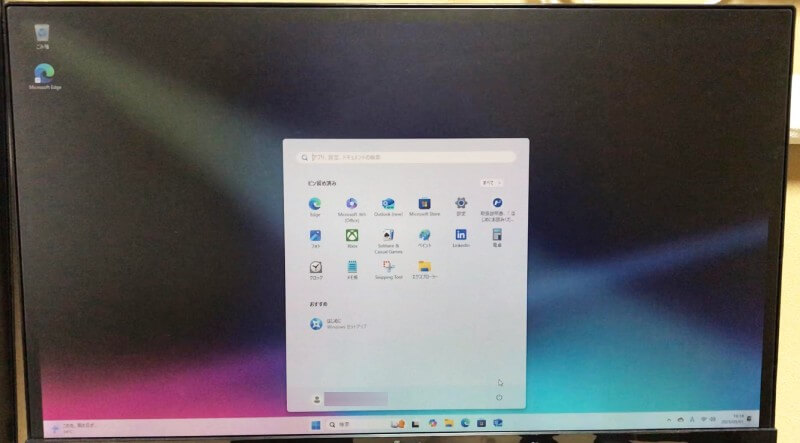The height and width of the screenshot is (443, 800).
Task: Open the Calculator app
Action: click(x=497, y=238)
